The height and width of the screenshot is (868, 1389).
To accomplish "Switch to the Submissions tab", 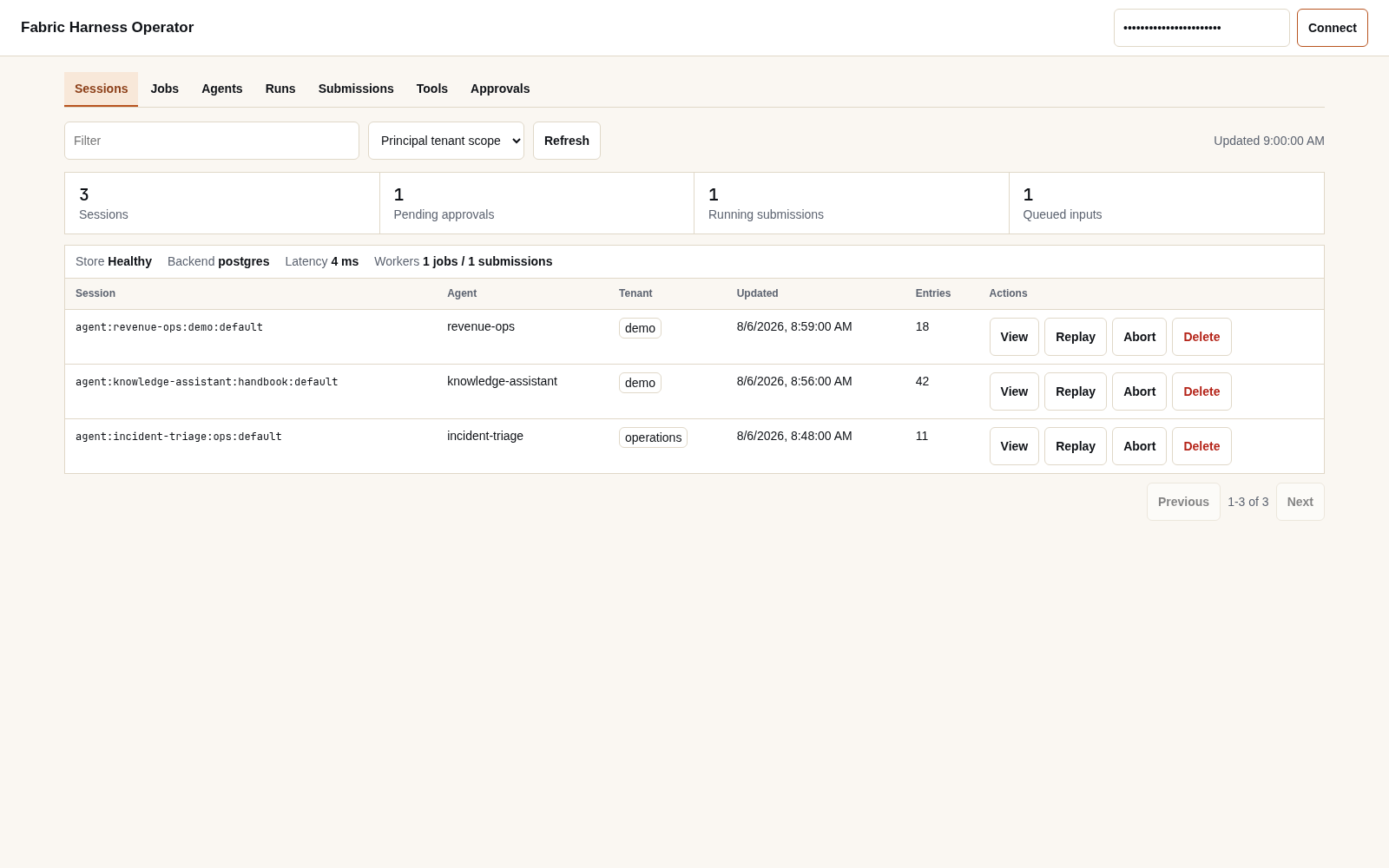I will [x=356, y=89].
